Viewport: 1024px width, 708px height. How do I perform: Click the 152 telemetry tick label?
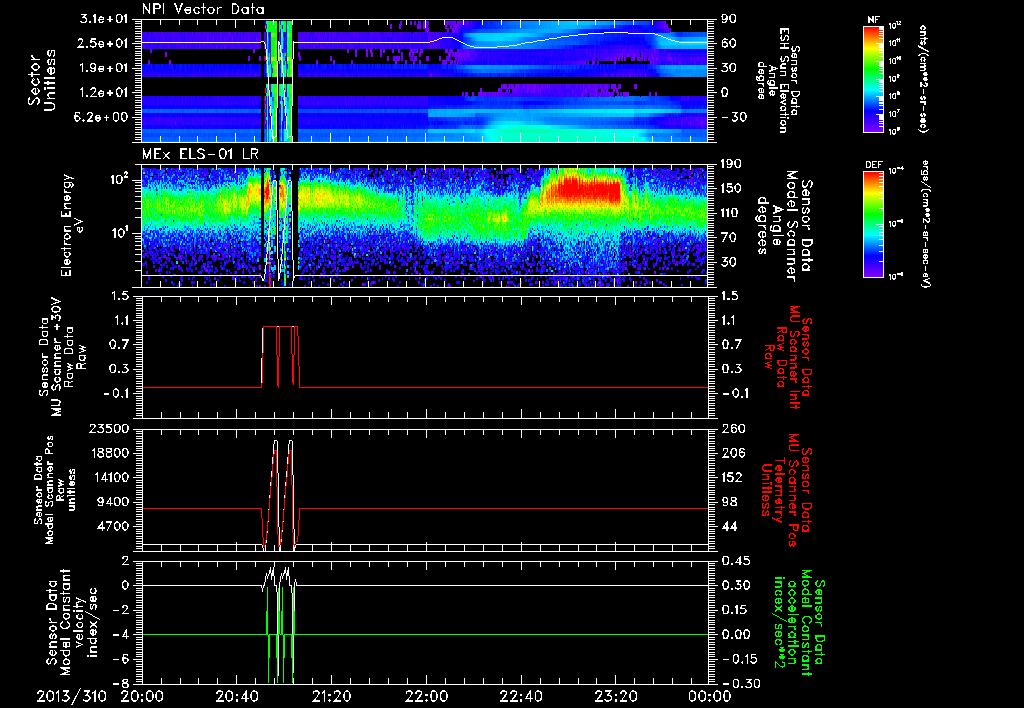pyautogui.click(x=732, y=477)
